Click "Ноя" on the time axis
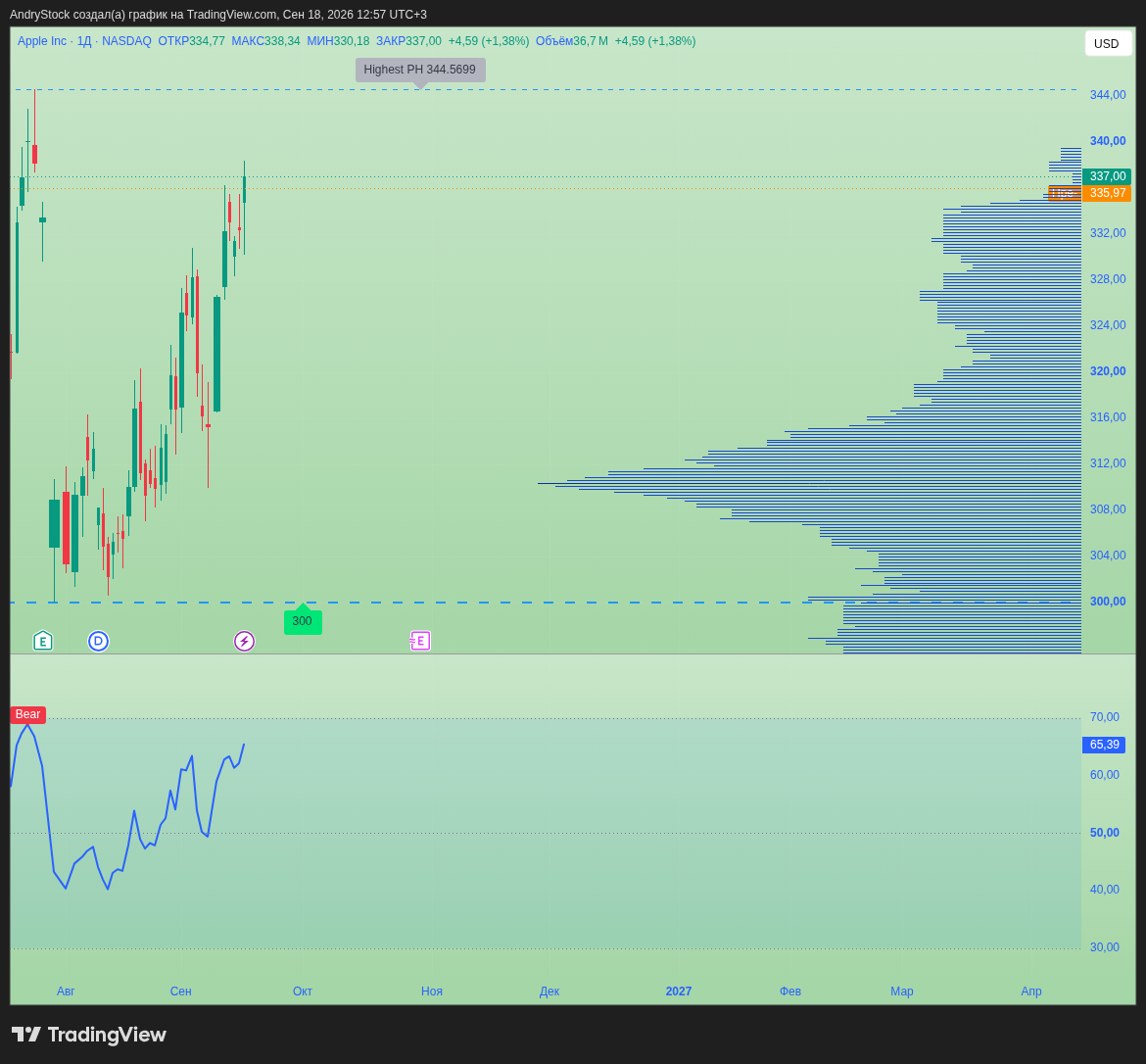Viewport: 1146px width, 1064px height. tap(432, 991)
